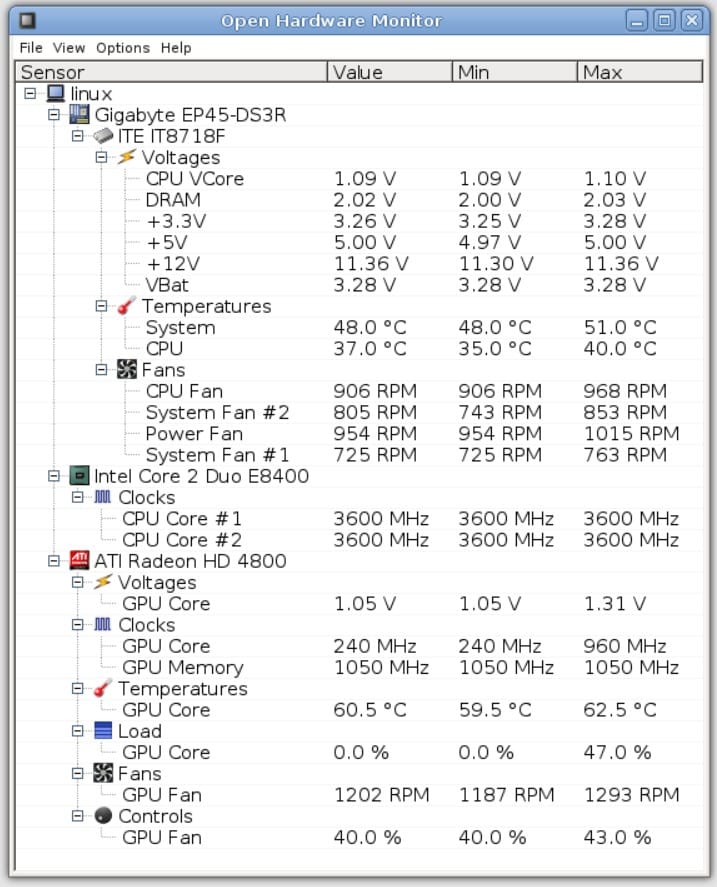
Task: Collapse the ITE IT8718F node
Action: pos(78,136)
